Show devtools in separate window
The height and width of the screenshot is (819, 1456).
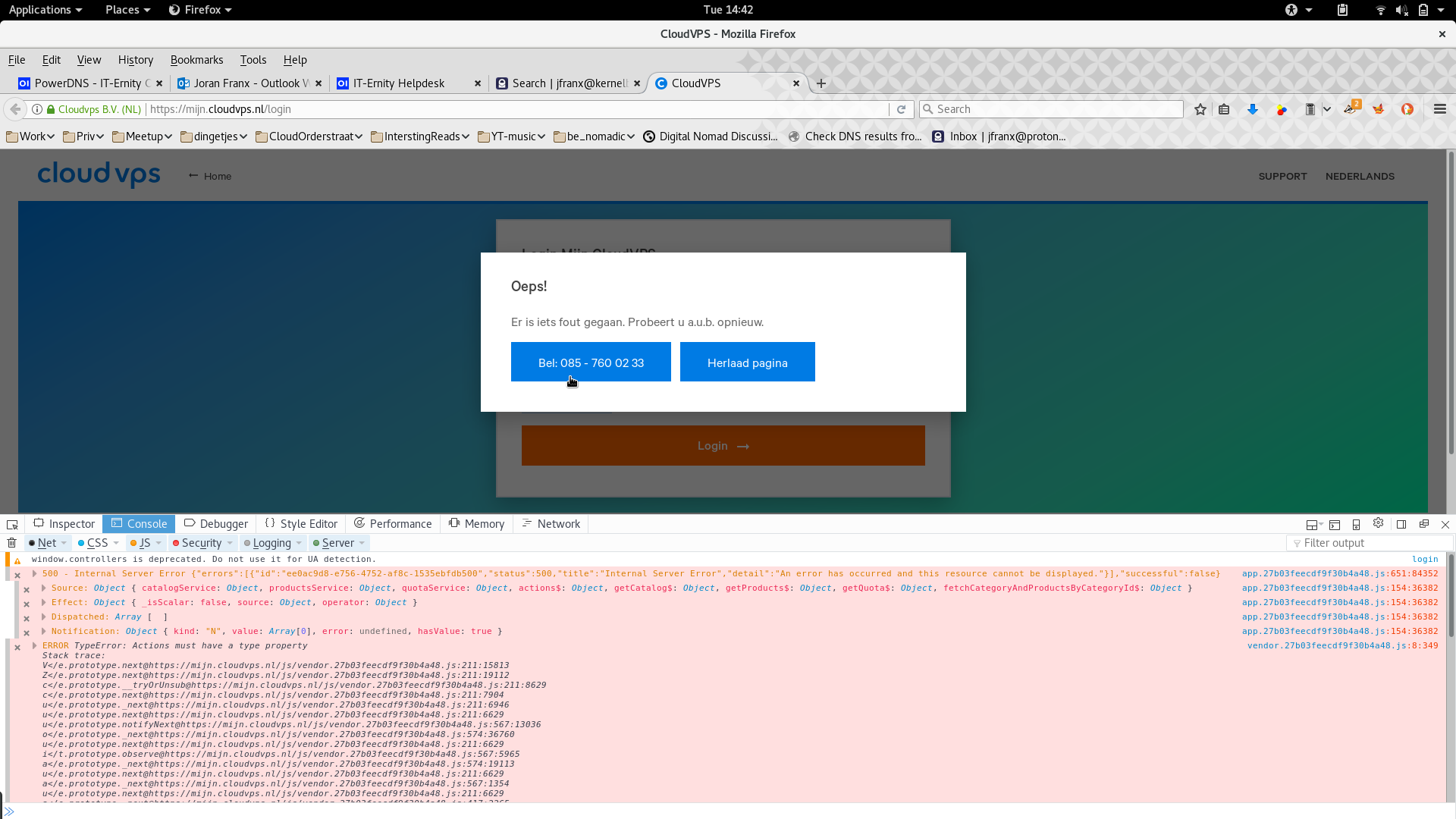[1424, 524]
